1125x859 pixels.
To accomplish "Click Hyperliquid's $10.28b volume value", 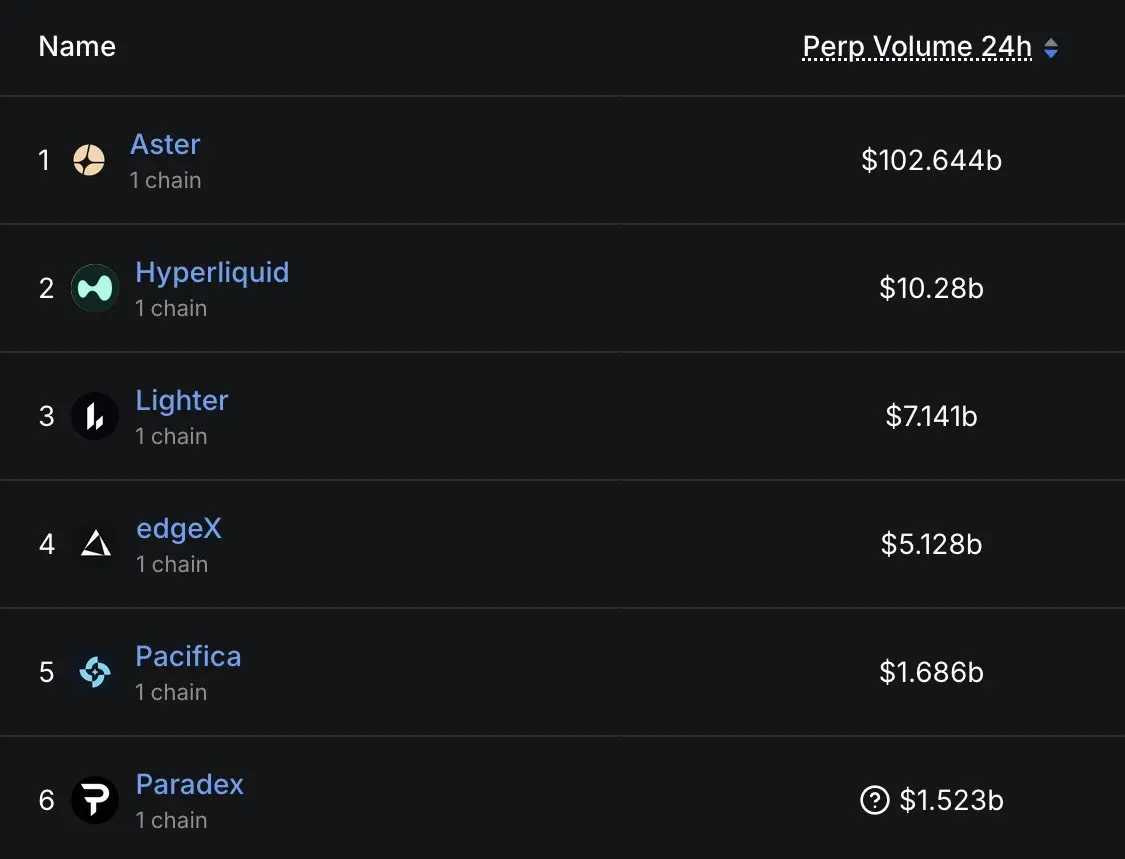I will tap(931, 288).
